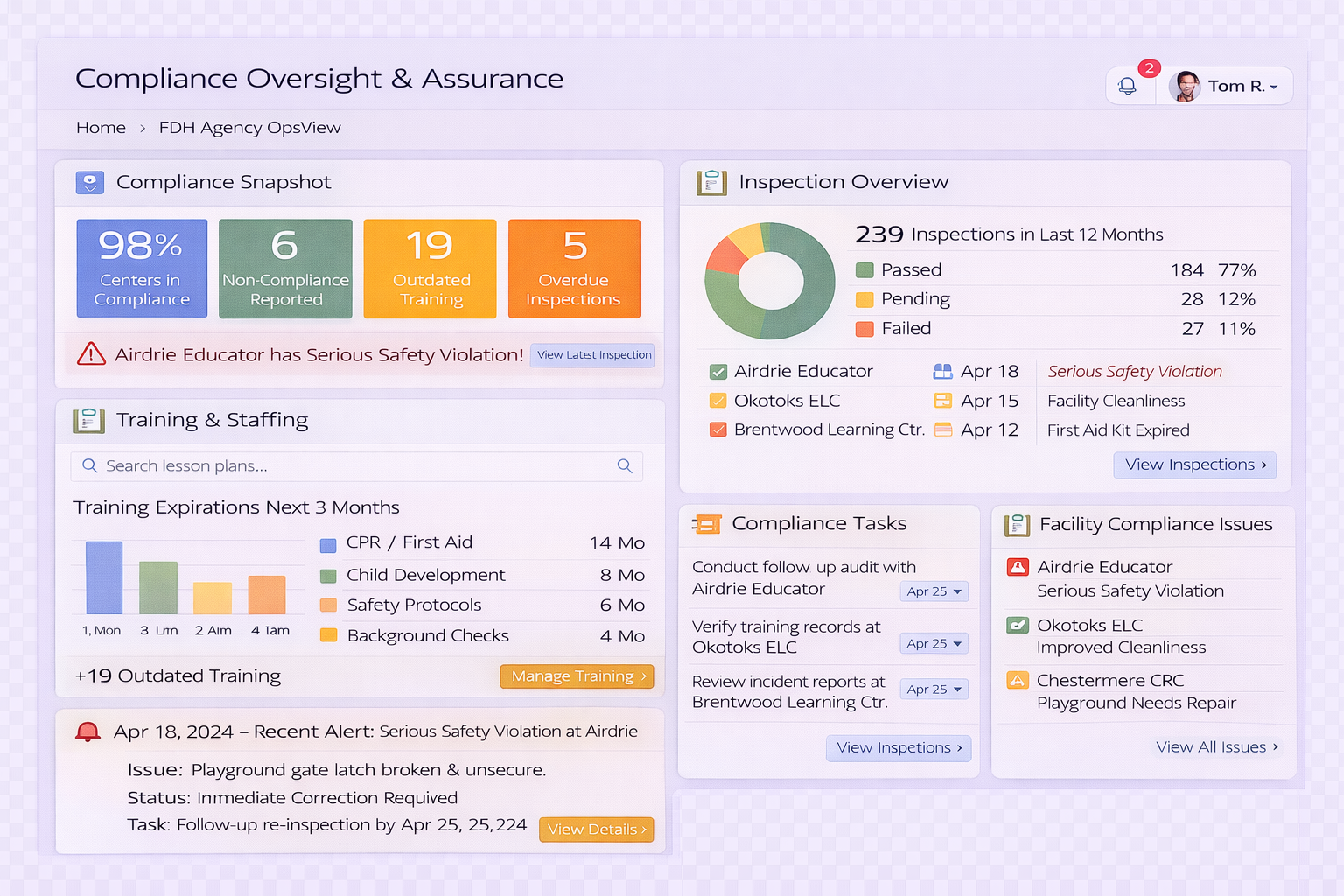Click the Chestermere CRC warning icon
This screenshot has width=1344, height=896.
pos(1018,680)
